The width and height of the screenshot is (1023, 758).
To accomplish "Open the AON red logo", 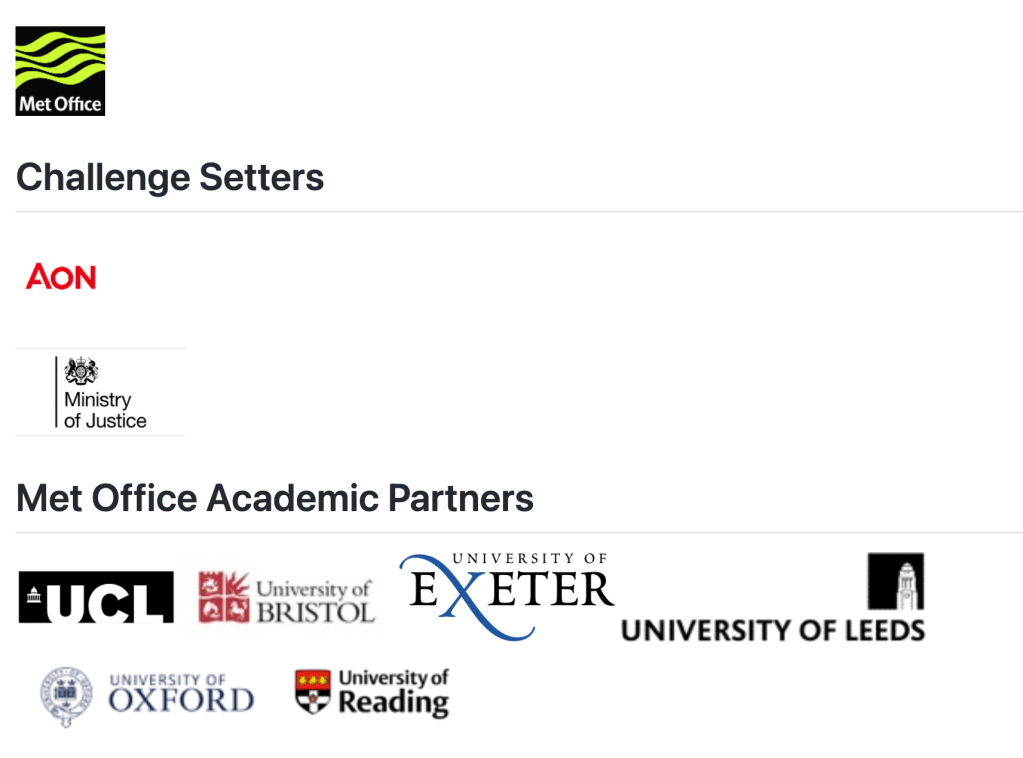I will tap(61, 276).
